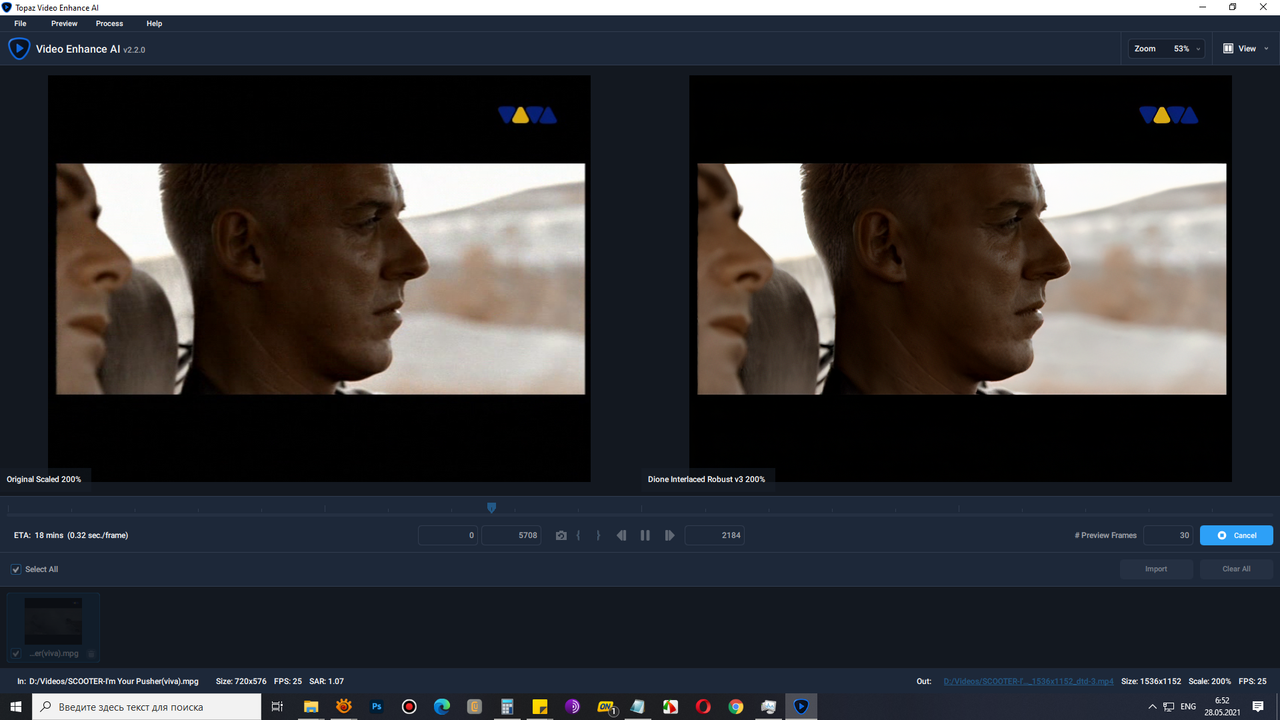
Task: Open the red-green icon app in the taskbar
Action: pyautogui.click(x=670, y=707)
